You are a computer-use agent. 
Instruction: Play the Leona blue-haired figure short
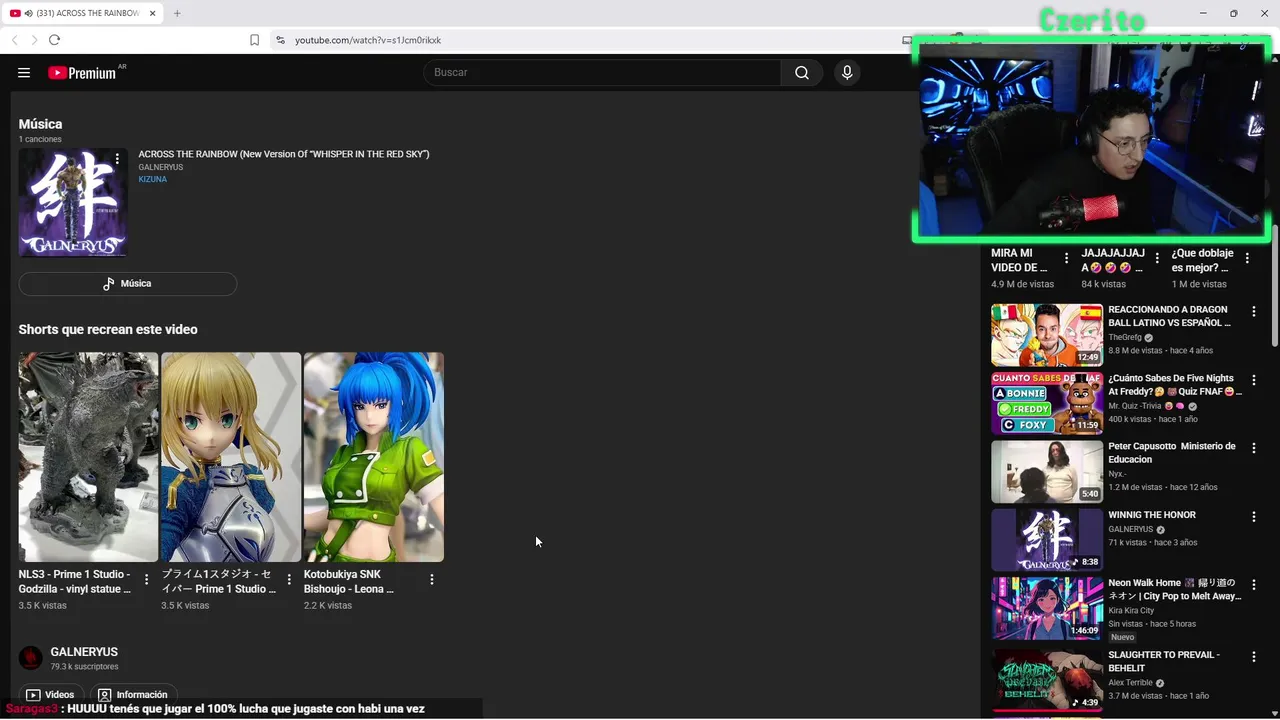[374, 457]
